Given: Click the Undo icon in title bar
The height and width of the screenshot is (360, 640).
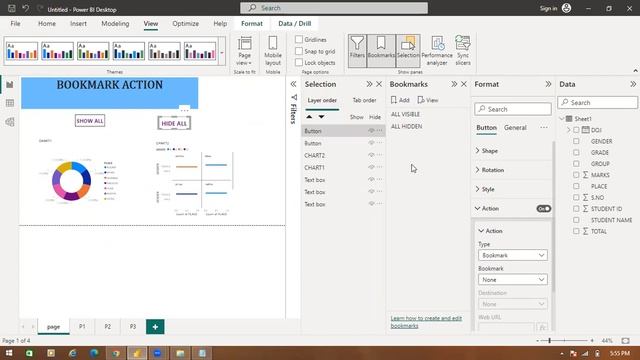Looking at the screenshot, I should click(x=26, y=8).
